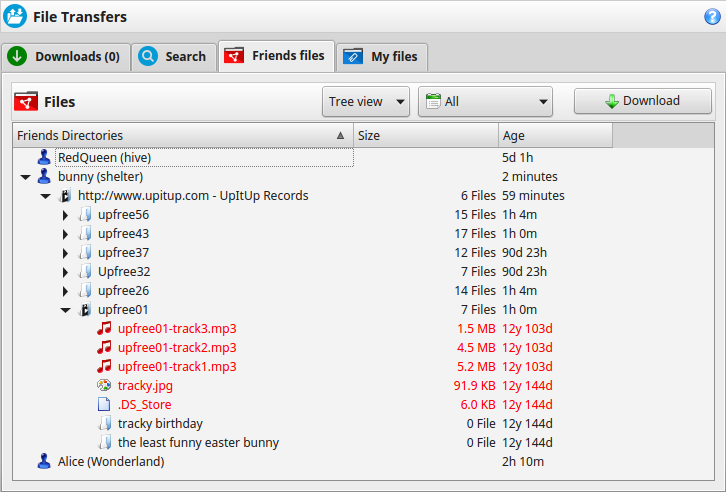The image size is (726, 492).
Task: Click the 15 Files size cell
Action: point(475,214)
